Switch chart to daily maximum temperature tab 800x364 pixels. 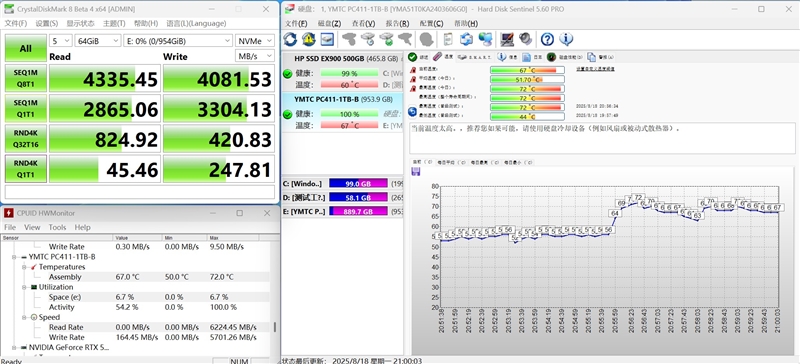485,162
